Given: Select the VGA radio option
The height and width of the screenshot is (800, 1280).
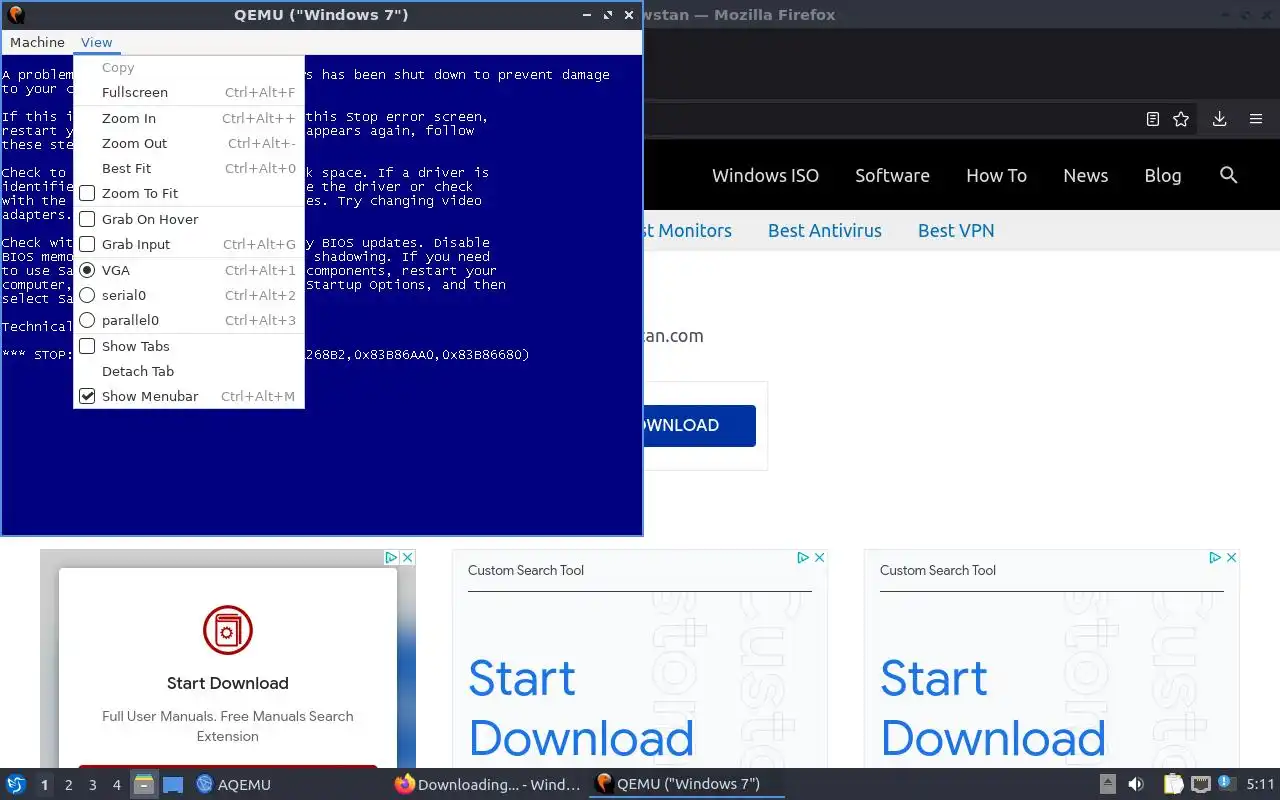Looking at the screenshot, I should pos(87,270).
